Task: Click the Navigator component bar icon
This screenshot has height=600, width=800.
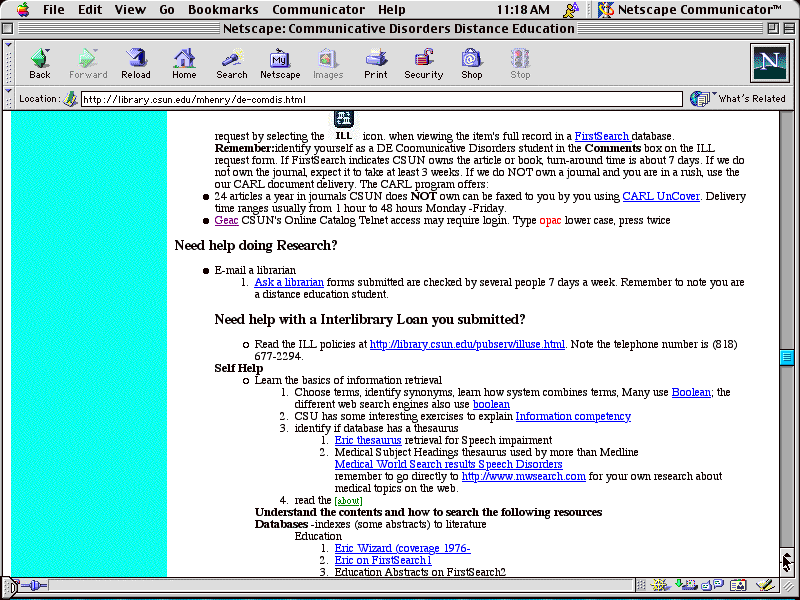Action: (x=660, y=585)
